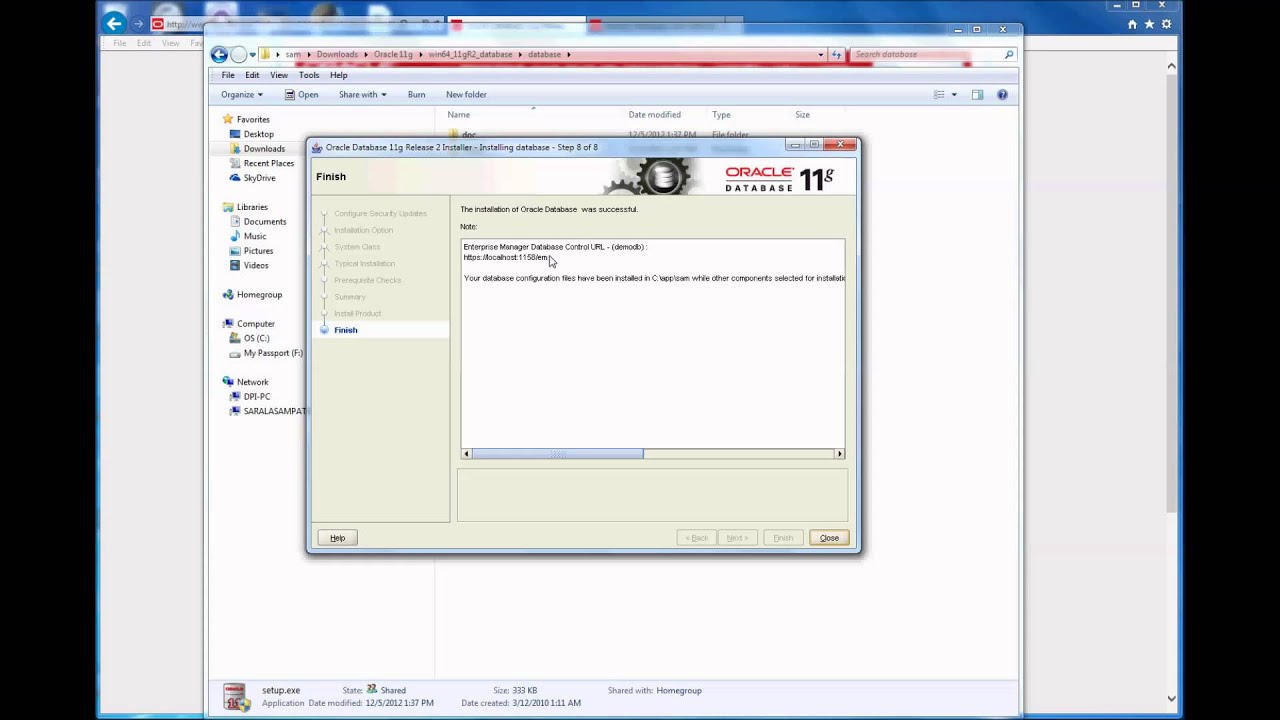This screenshot has width=1280, height=720.
Task: Open My Passport (F:) drive
Action: tap(272, 353)
